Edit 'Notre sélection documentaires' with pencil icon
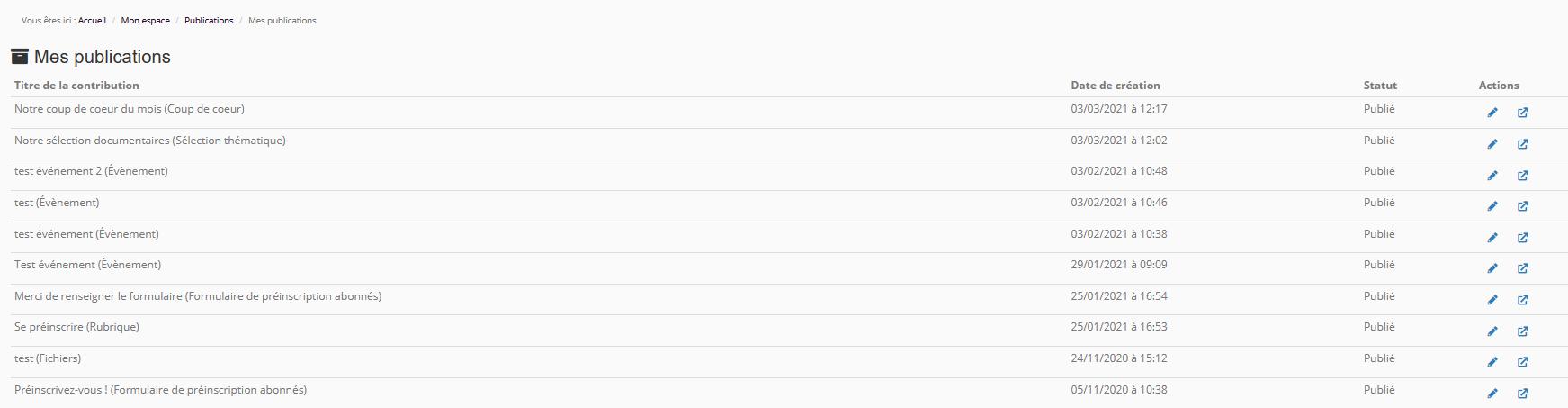 click(x=1492, y=144)
